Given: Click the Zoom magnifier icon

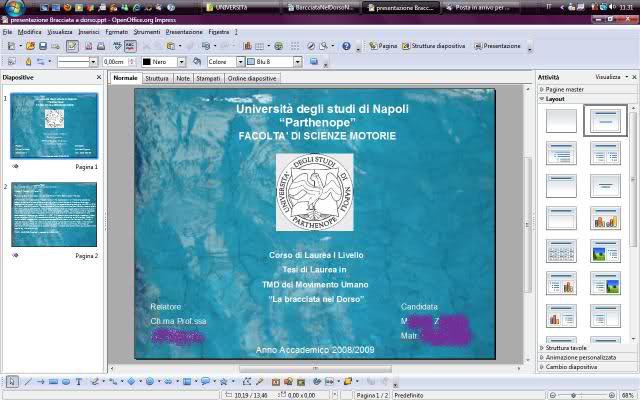Looking at the screenshot, I should pos(324,46).
